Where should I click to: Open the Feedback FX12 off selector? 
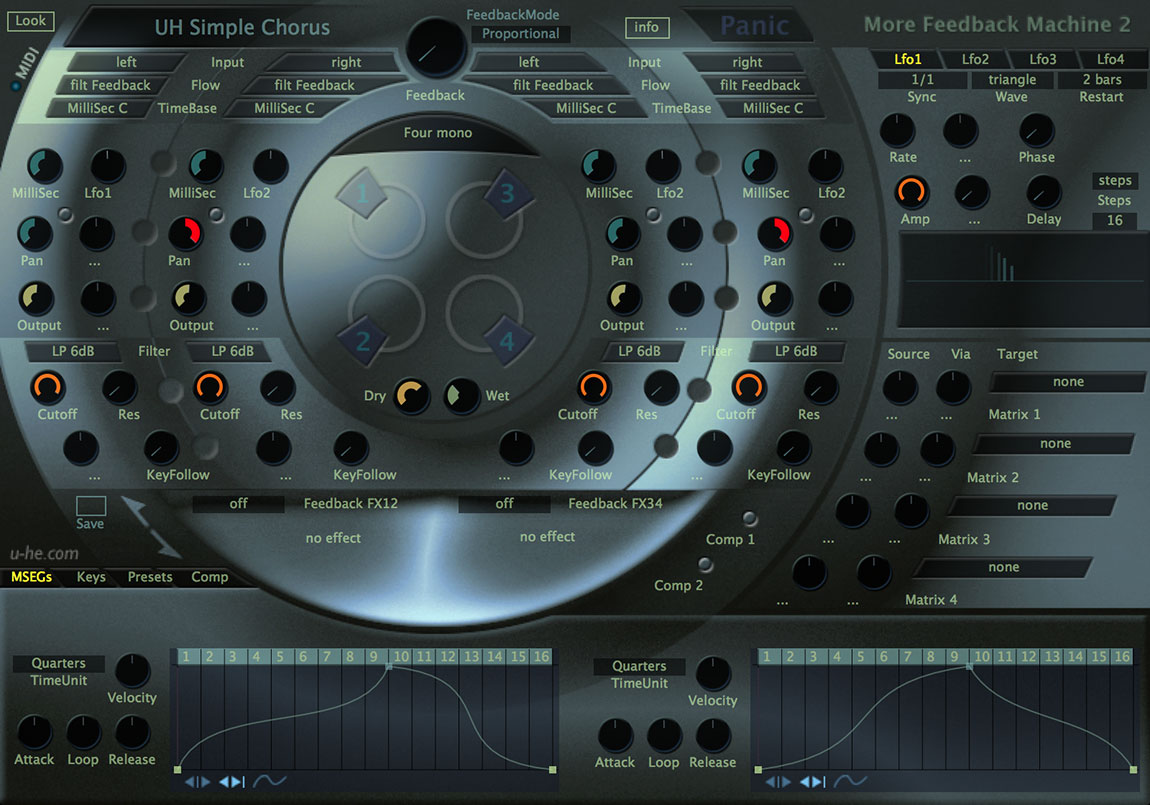(238, 504)
